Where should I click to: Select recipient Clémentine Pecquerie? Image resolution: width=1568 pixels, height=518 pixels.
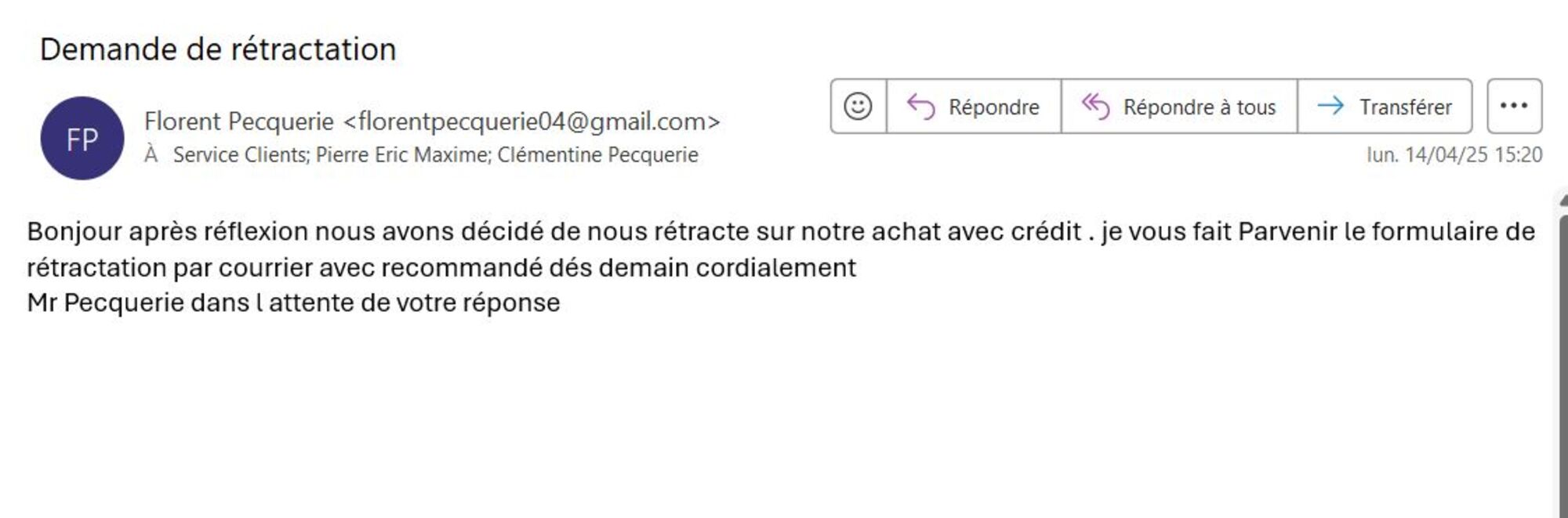pos(597,155)
